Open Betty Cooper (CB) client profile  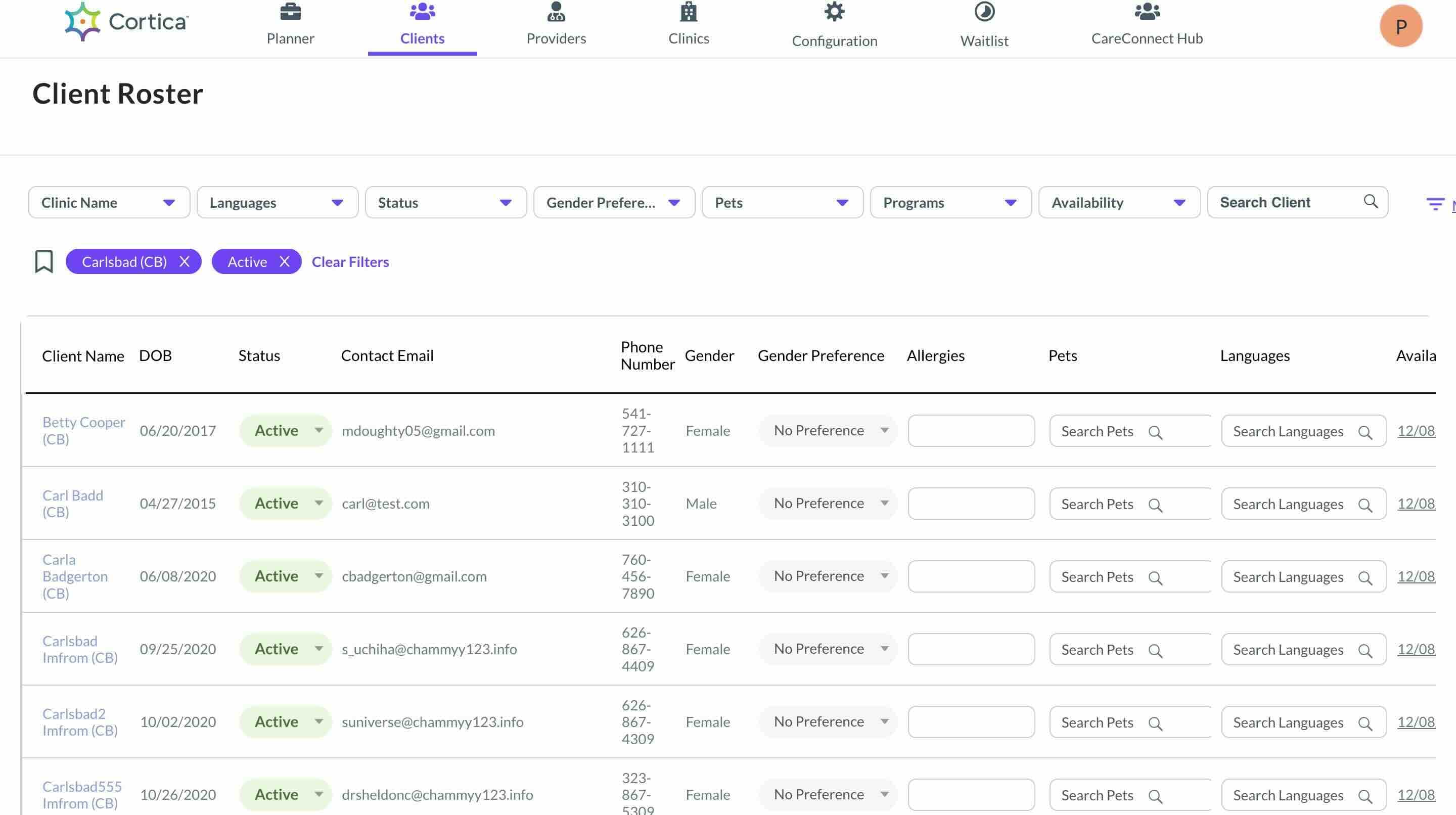coord(83,431)
